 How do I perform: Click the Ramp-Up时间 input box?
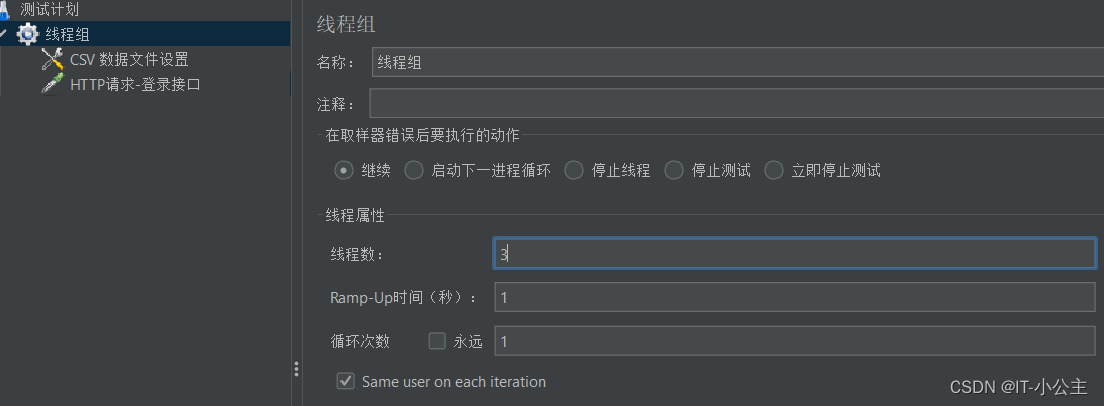[795, 298]
